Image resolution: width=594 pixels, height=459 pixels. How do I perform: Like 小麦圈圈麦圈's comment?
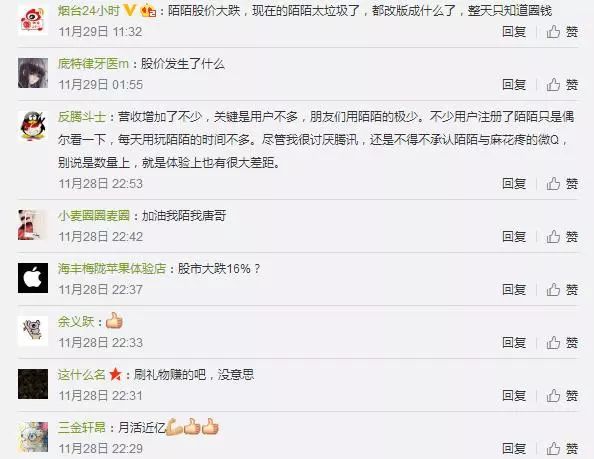pos(562,237)
